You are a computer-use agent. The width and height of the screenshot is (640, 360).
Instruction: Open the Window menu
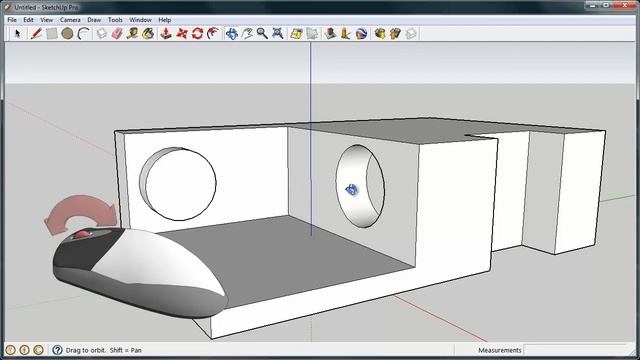click(x=140, y=20)
